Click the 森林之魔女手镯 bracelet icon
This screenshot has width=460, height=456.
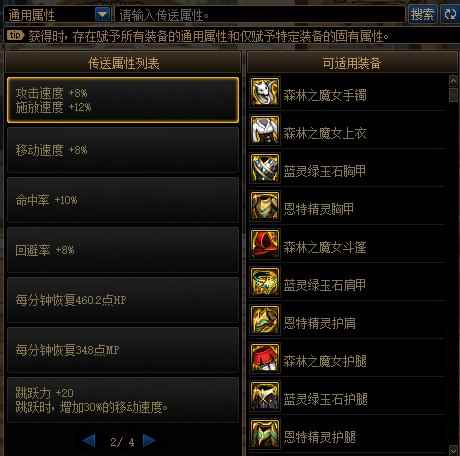(265, 92)
